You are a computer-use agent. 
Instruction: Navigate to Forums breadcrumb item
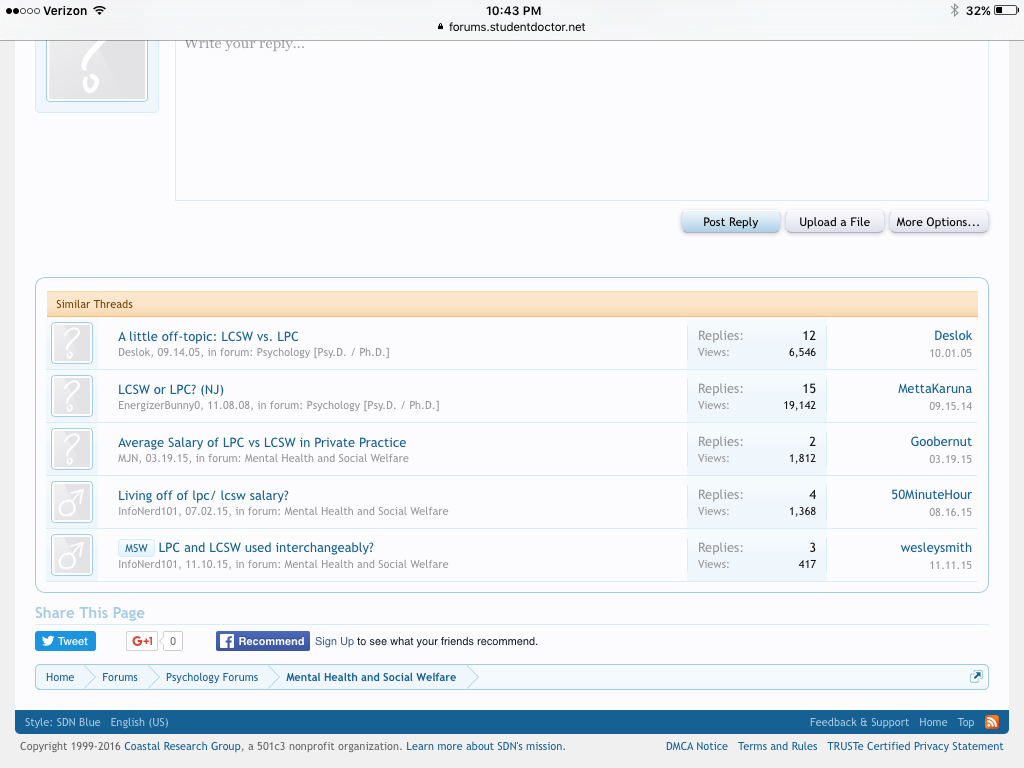point(119,677)
